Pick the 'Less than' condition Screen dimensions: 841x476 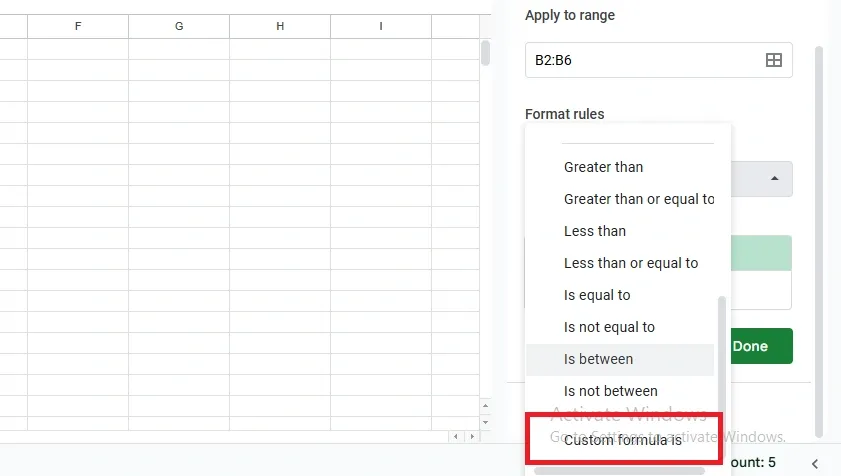coord(594,231)
